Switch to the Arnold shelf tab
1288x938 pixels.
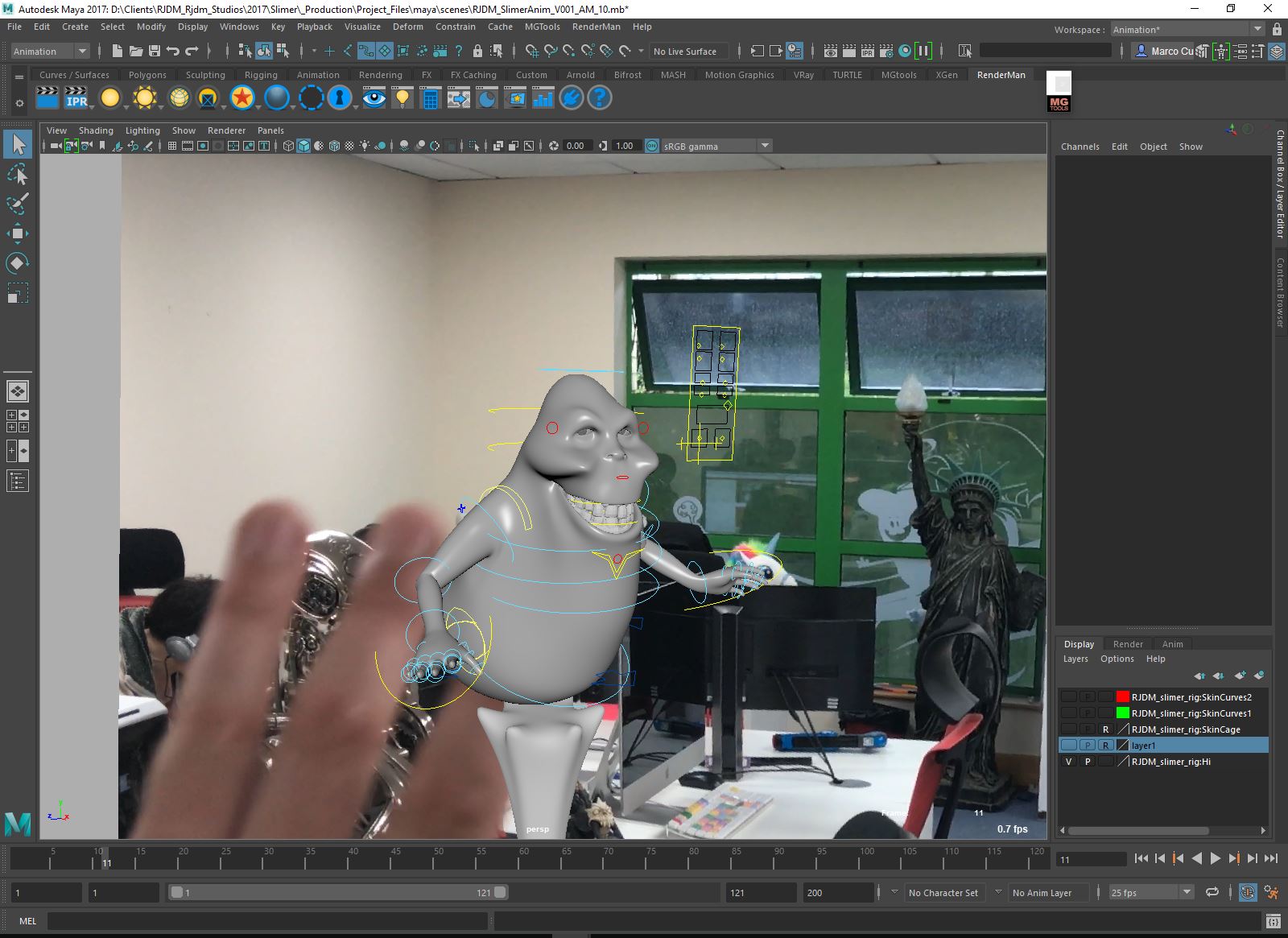pos(580,75)
